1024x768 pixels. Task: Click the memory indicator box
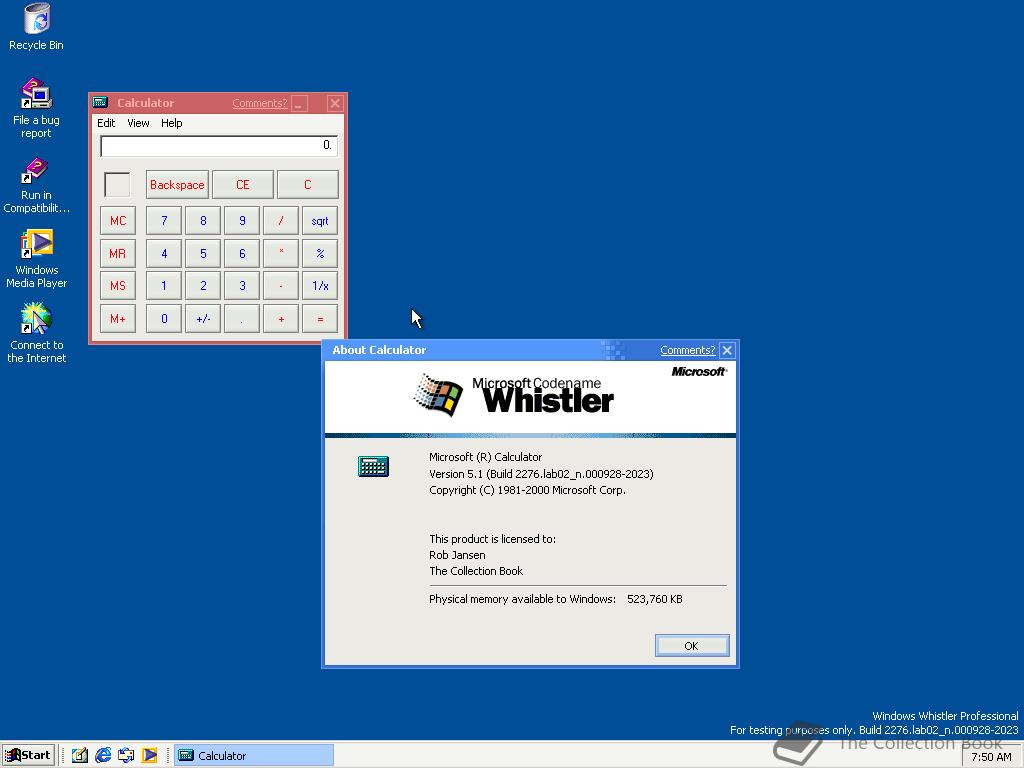118,185
